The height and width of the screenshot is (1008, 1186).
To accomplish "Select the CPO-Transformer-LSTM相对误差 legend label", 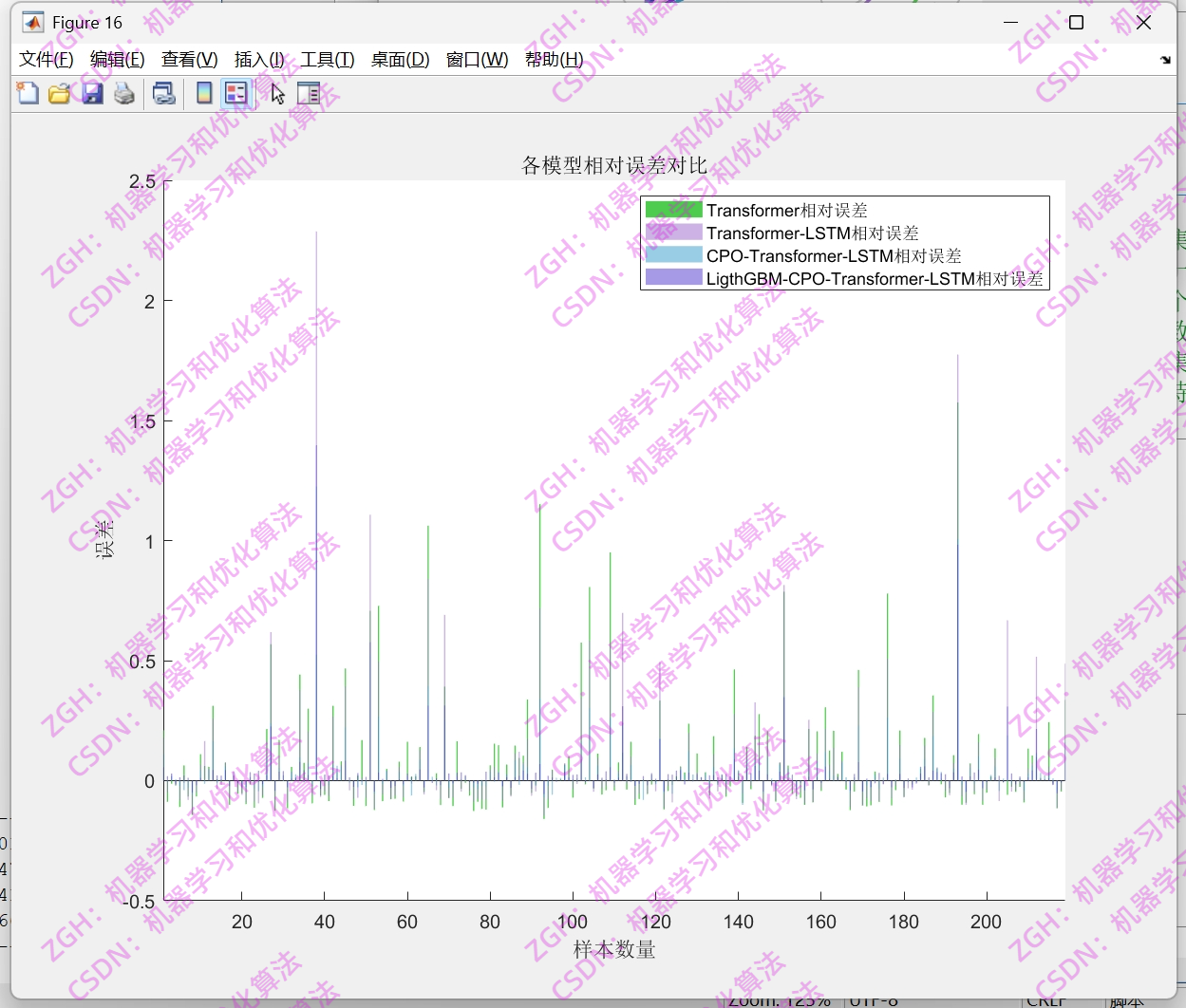I will click(x=834, y=255).
